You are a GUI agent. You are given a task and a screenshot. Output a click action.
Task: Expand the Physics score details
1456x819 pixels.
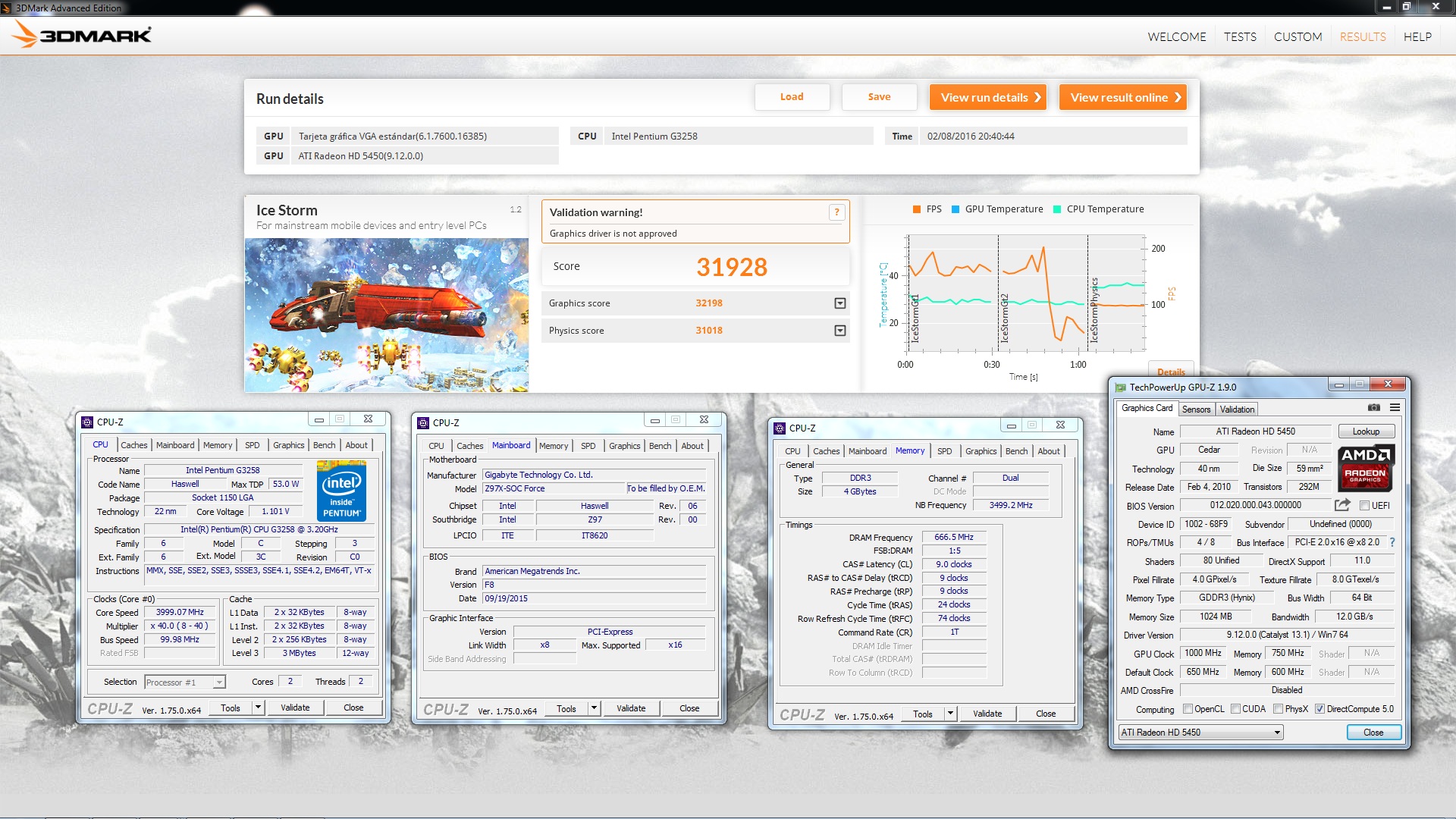[x=839, y=331]
